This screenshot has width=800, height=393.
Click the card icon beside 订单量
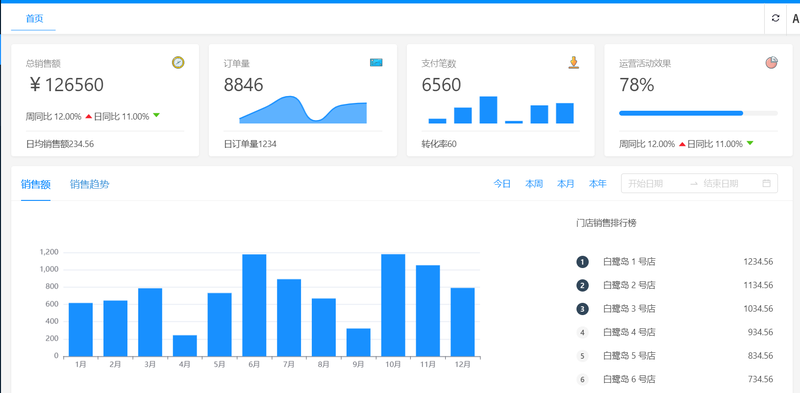[x=376, y=62]
